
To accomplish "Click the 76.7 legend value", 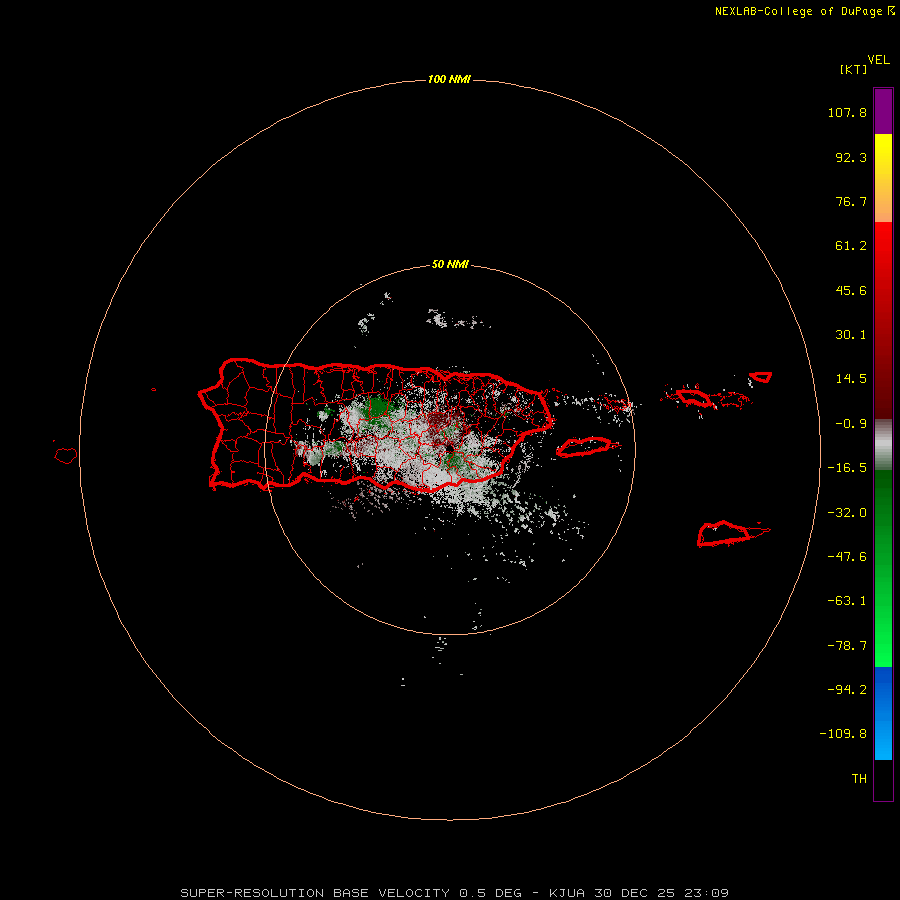I will [x=851, y=201].
